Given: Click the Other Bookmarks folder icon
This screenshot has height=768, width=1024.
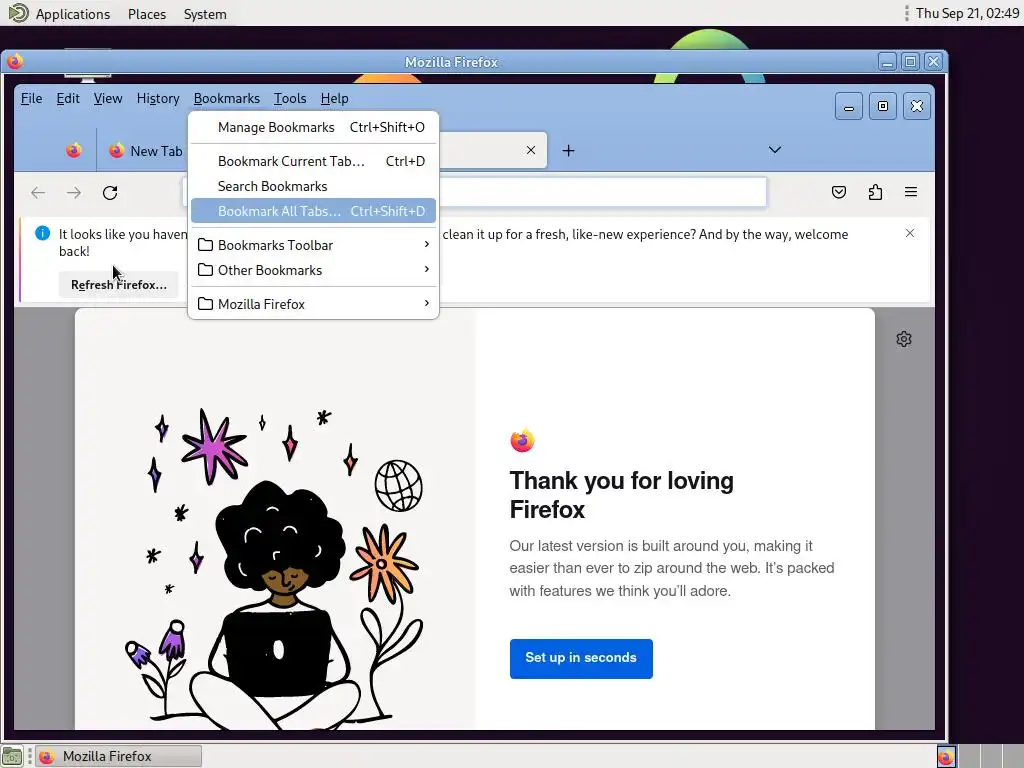Looking at the screenshot, I should (x=205, y=270).
